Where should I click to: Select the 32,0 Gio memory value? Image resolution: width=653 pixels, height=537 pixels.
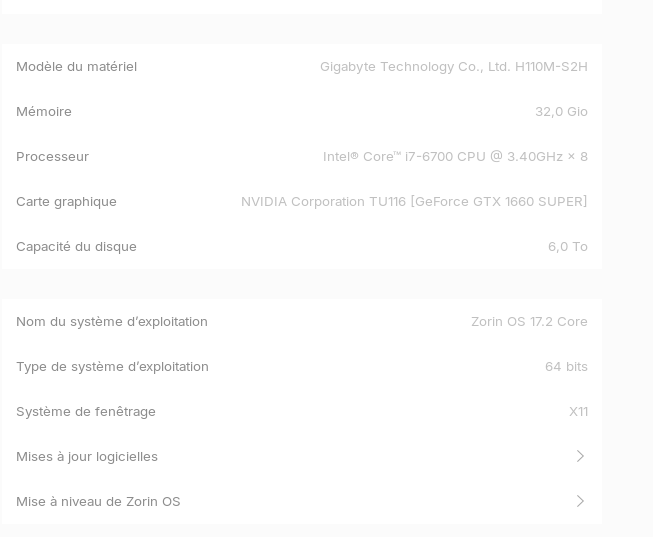coord(561,111)
